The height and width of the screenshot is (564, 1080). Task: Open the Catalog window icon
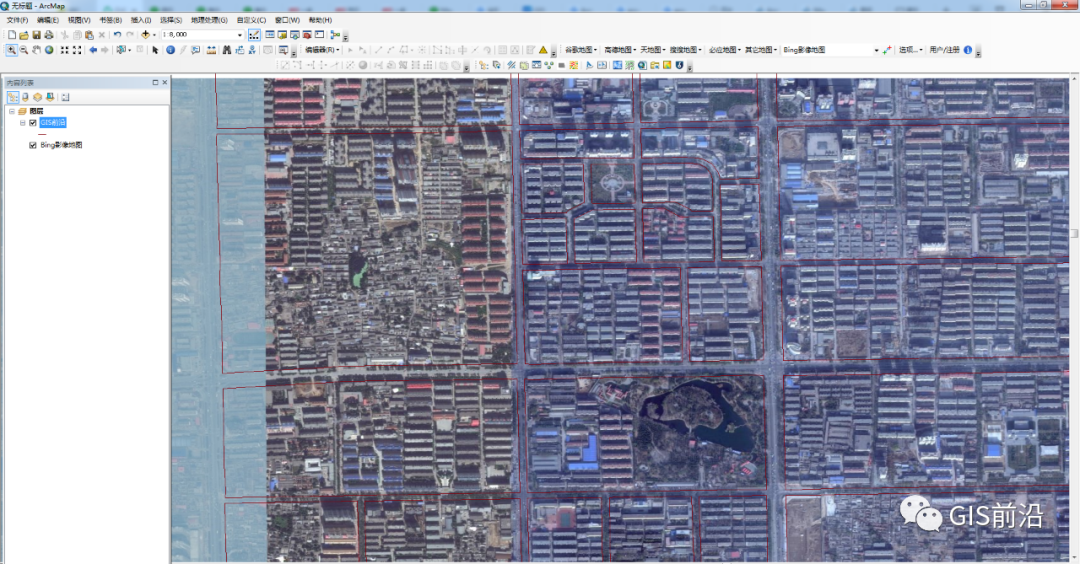coord(282,34)
